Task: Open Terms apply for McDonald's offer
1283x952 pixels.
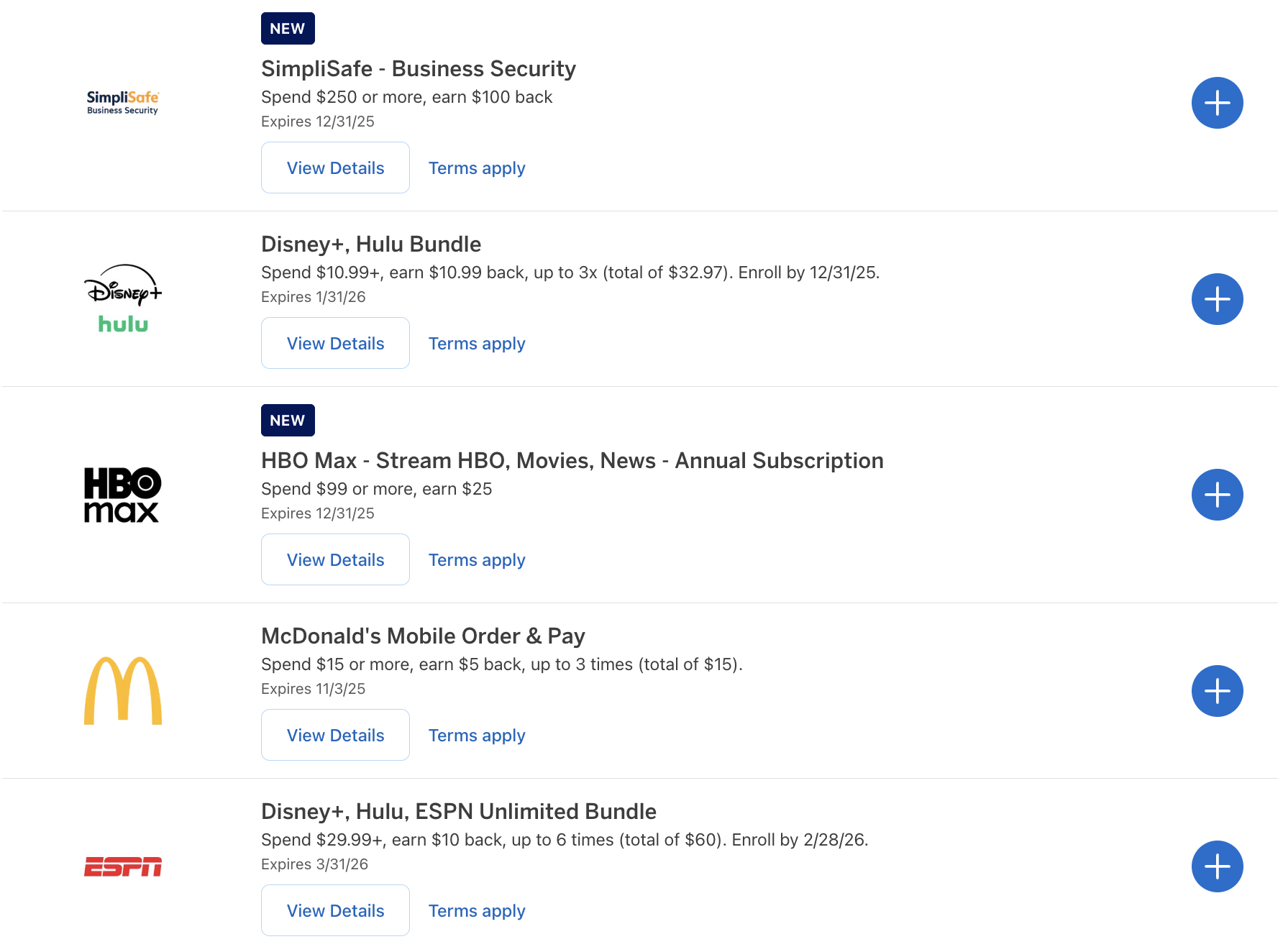Action: click(x=477, y=736)
